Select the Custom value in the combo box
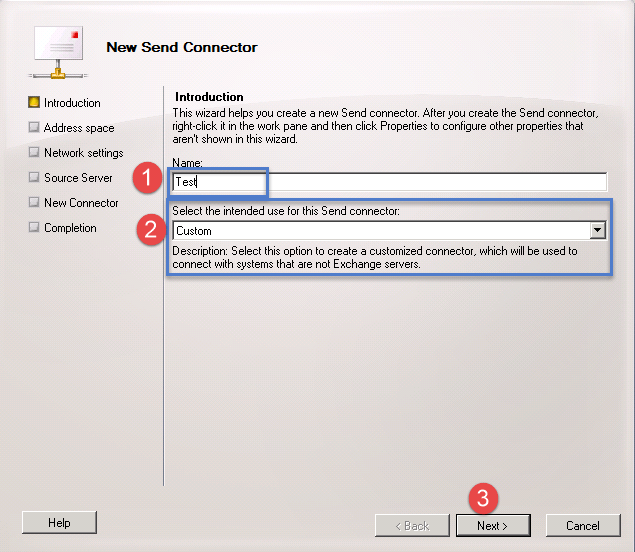Viewport: 635px width, 552px height. click(380, 231)
